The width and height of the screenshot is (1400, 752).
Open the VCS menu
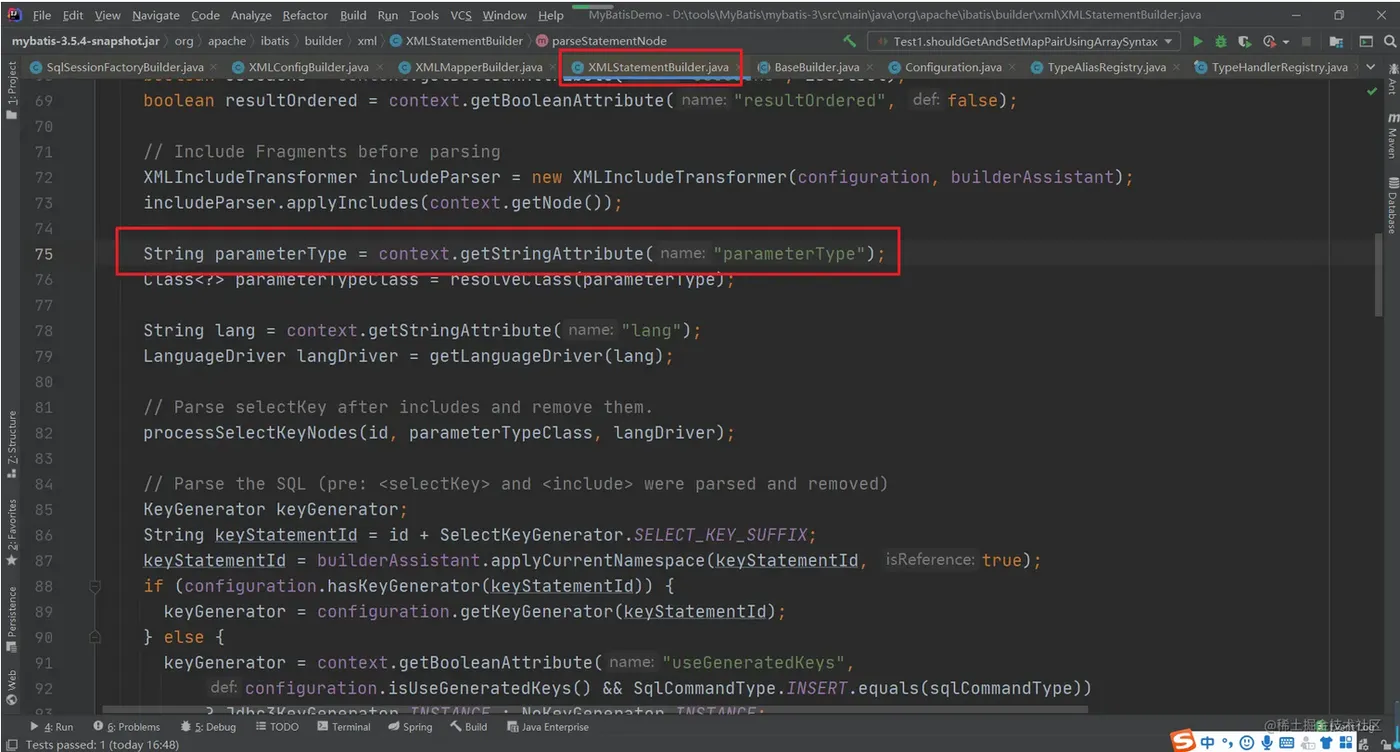461,15
